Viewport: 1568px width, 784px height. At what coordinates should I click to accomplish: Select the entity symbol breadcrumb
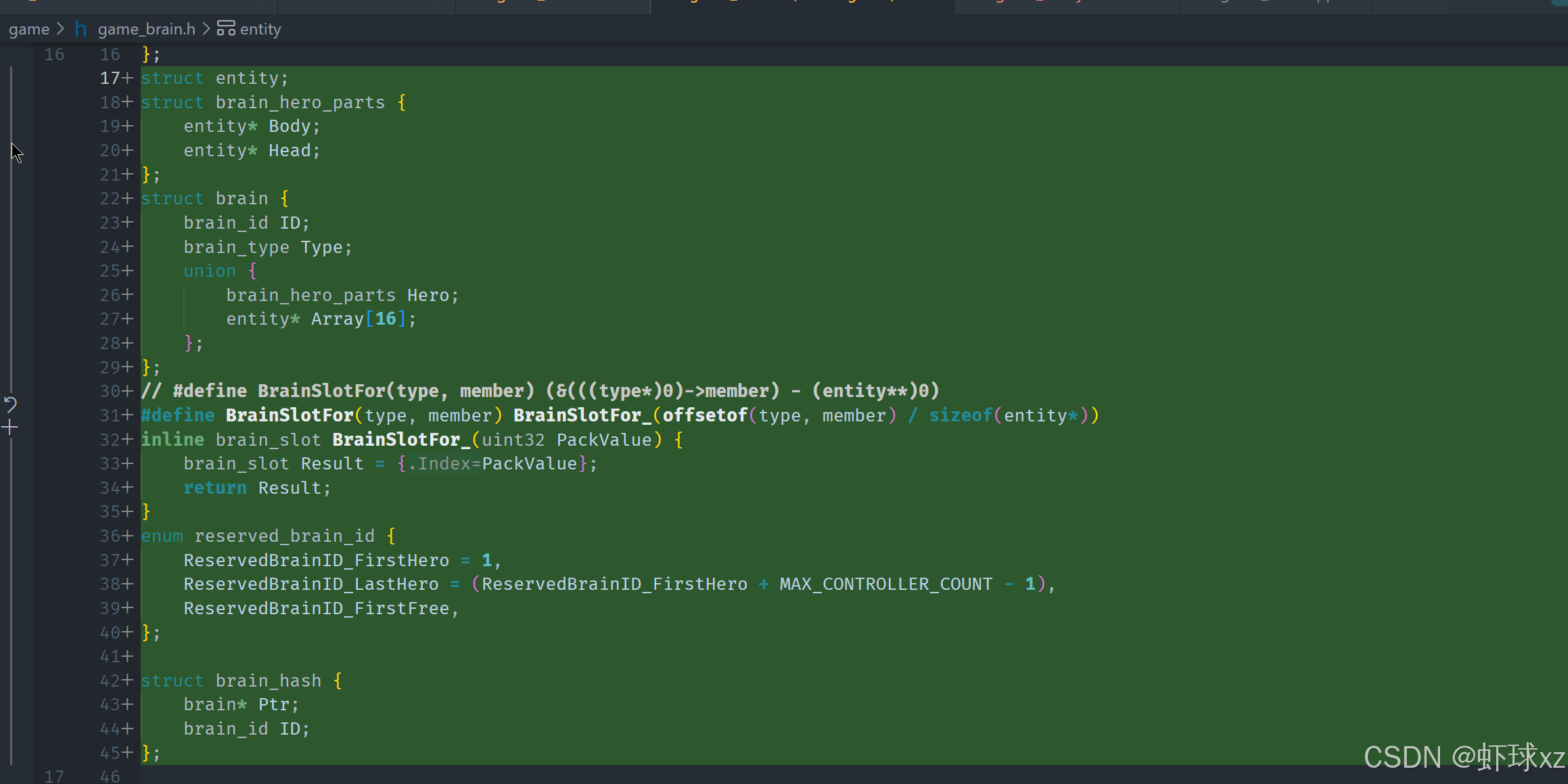(x=260, y=29)
